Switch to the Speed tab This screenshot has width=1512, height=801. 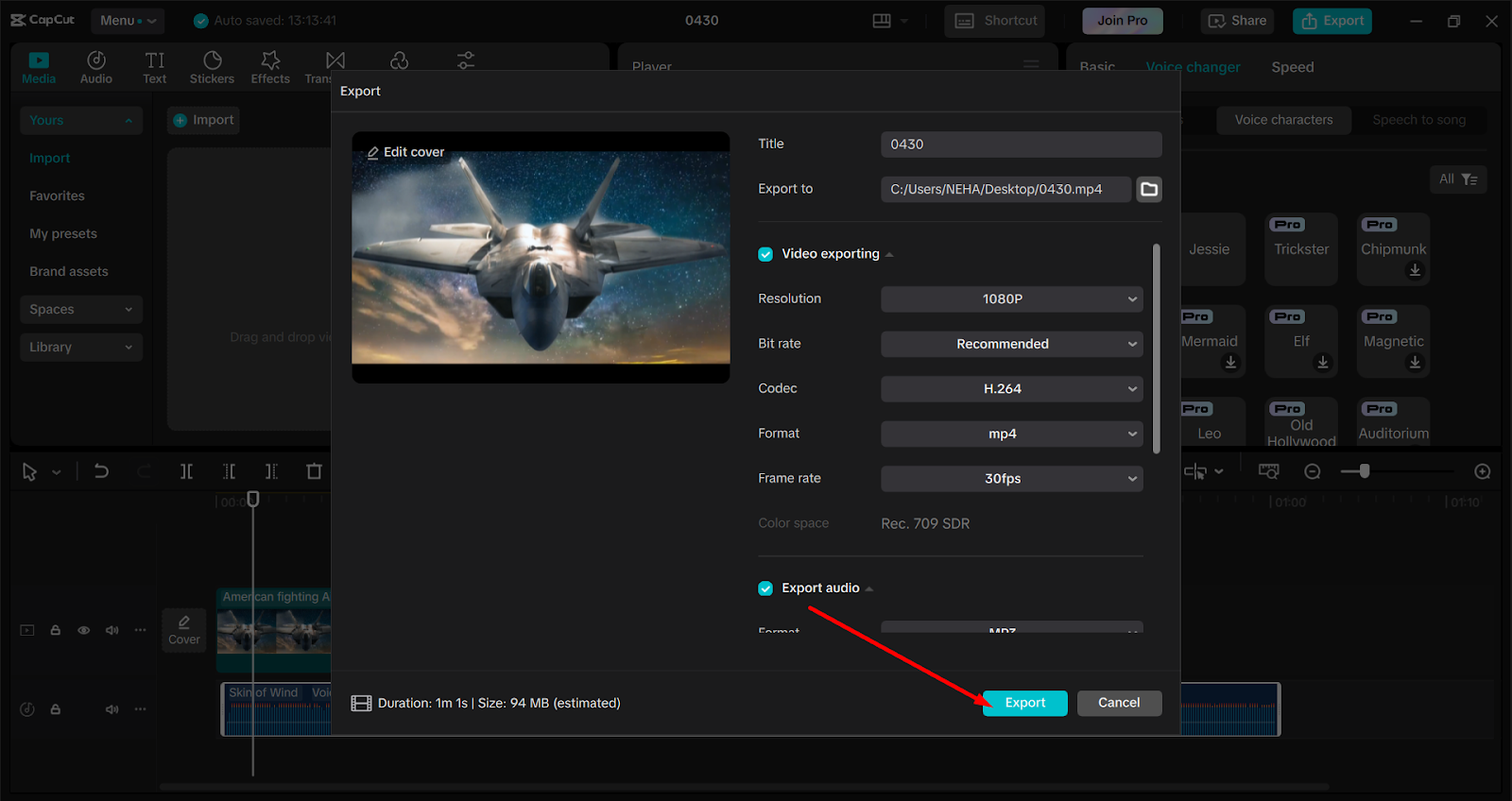(x=1292, y=67)
